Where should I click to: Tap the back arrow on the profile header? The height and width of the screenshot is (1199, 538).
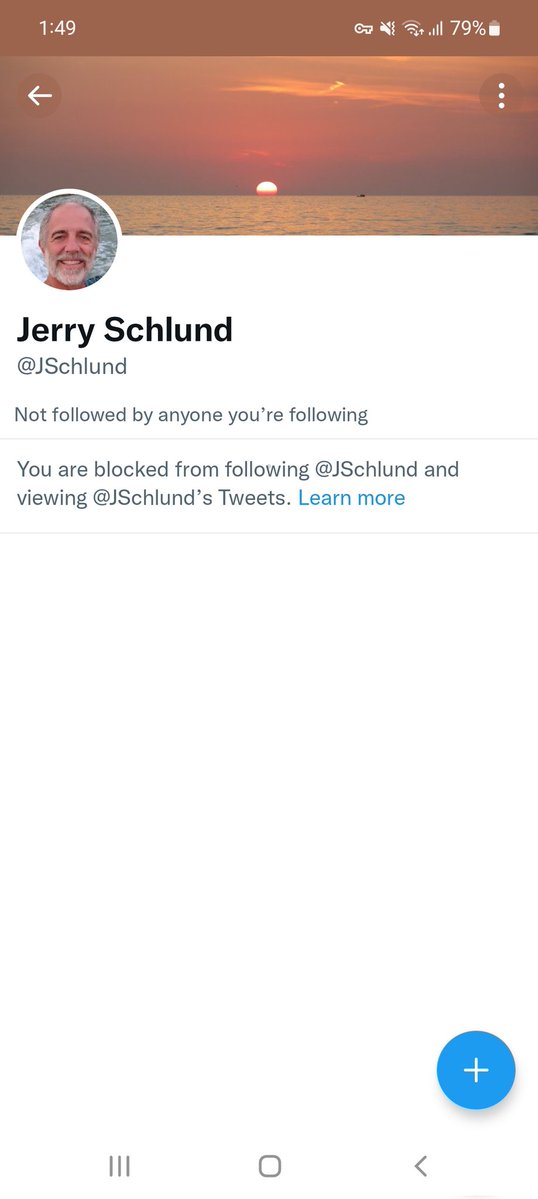point(39,96)
